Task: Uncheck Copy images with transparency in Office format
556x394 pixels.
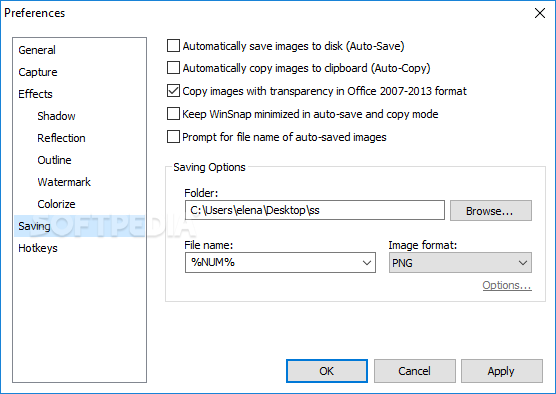Action: click(x=173, y=91)
